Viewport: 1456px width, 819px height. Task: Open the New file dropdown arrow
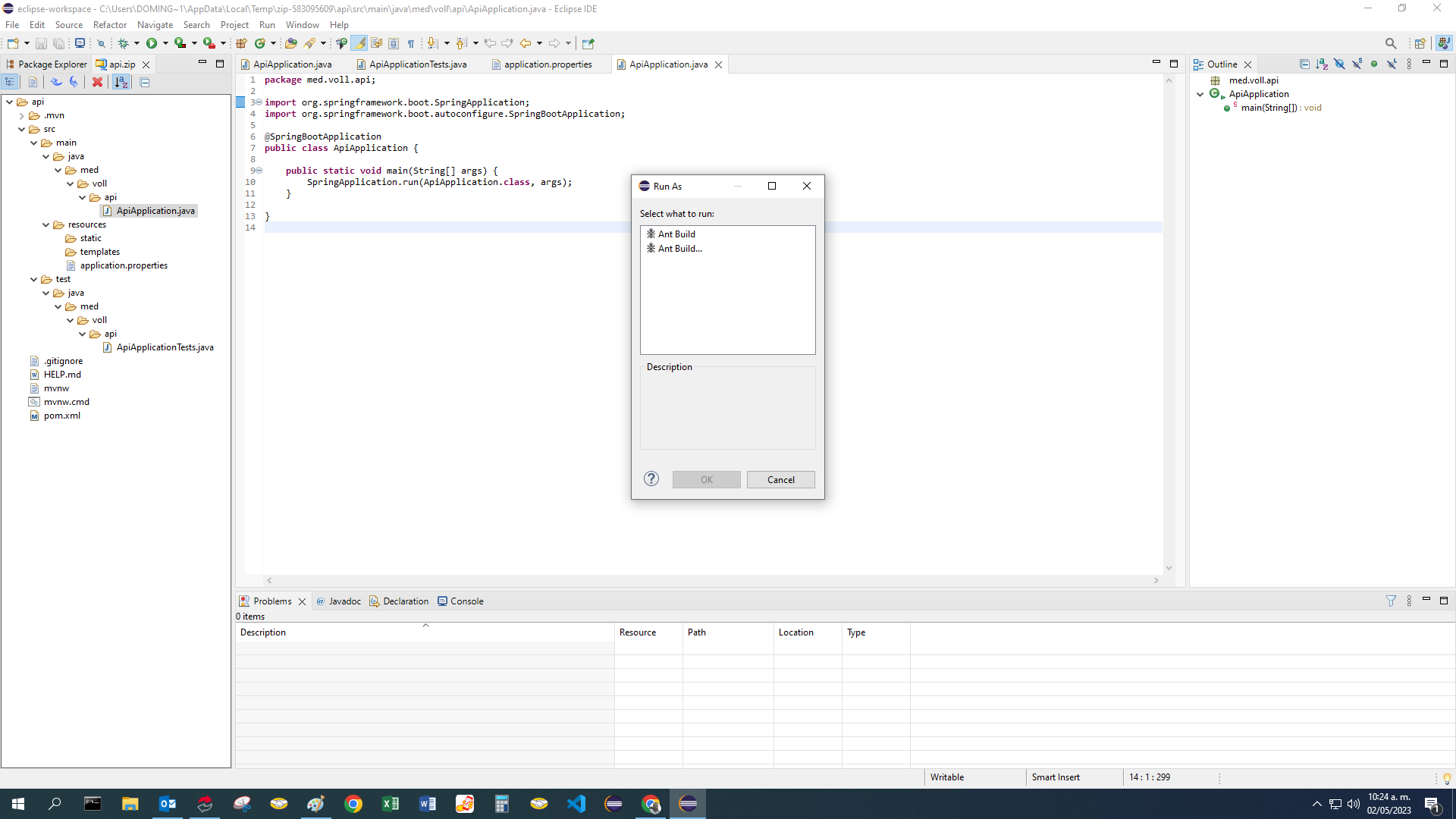click(27, 43)
